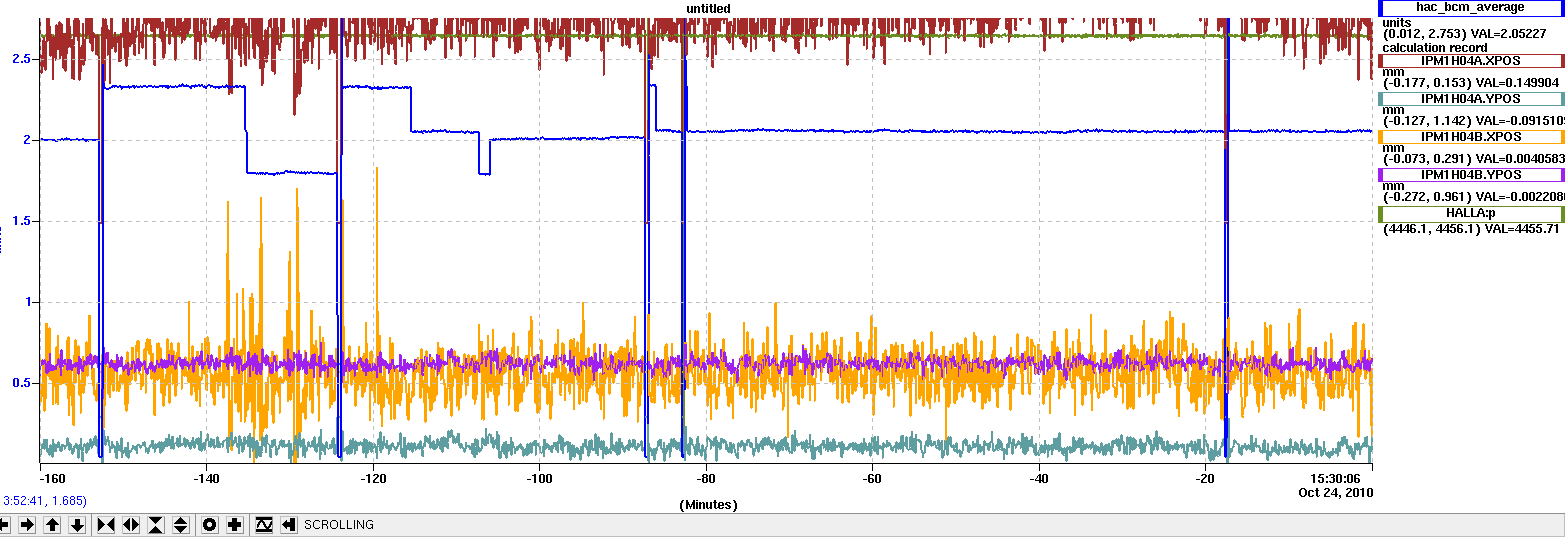Image resolution: width=1565 pixels, height=537 pixels.
Task: Click the x-axis tick label '-20'
Action: pos(1206,479)
